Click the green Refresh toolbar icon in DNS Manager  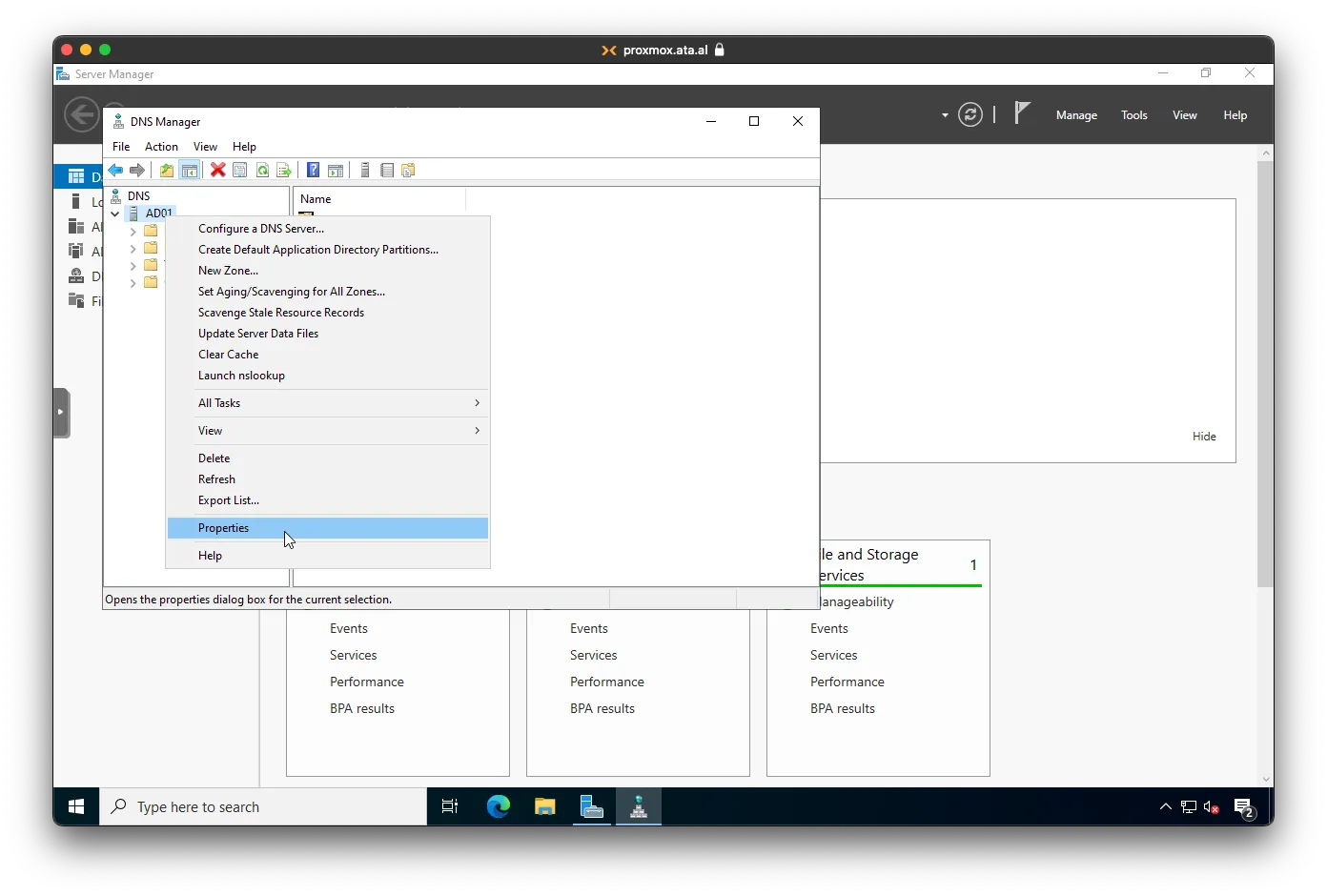pyautogui.click(x=262, y=171)
